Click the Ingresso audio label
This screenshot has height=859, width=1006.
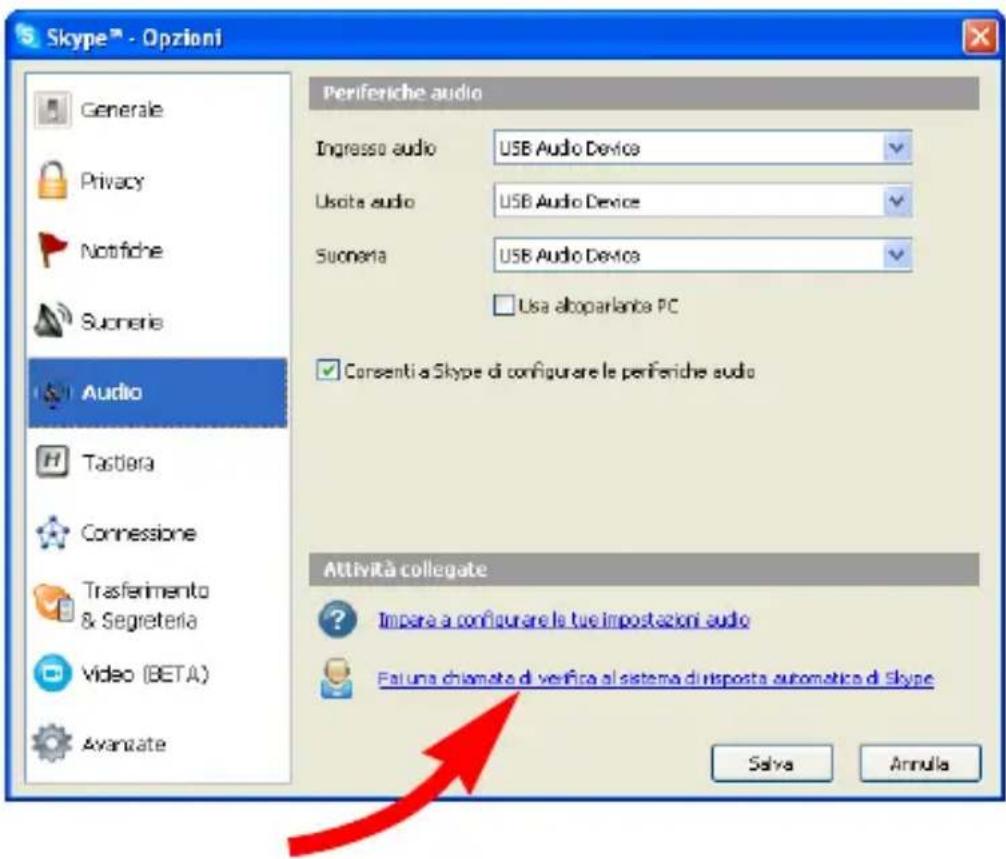[x=376, y=149]
